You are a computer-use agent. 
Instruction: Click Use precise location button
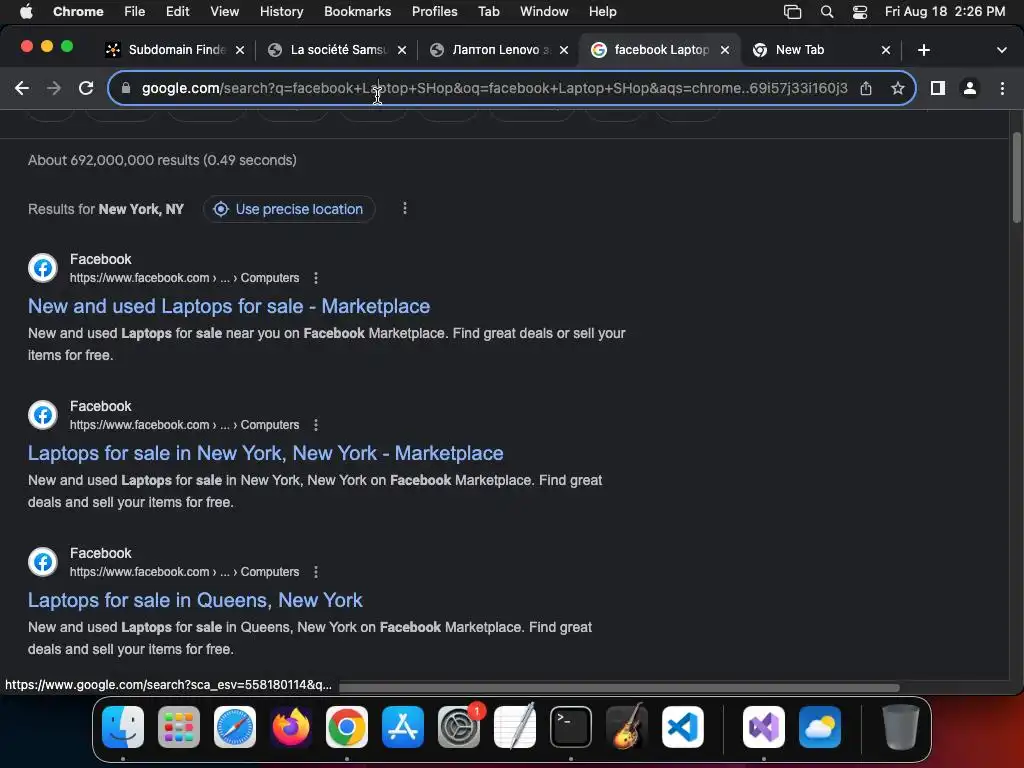289,209
